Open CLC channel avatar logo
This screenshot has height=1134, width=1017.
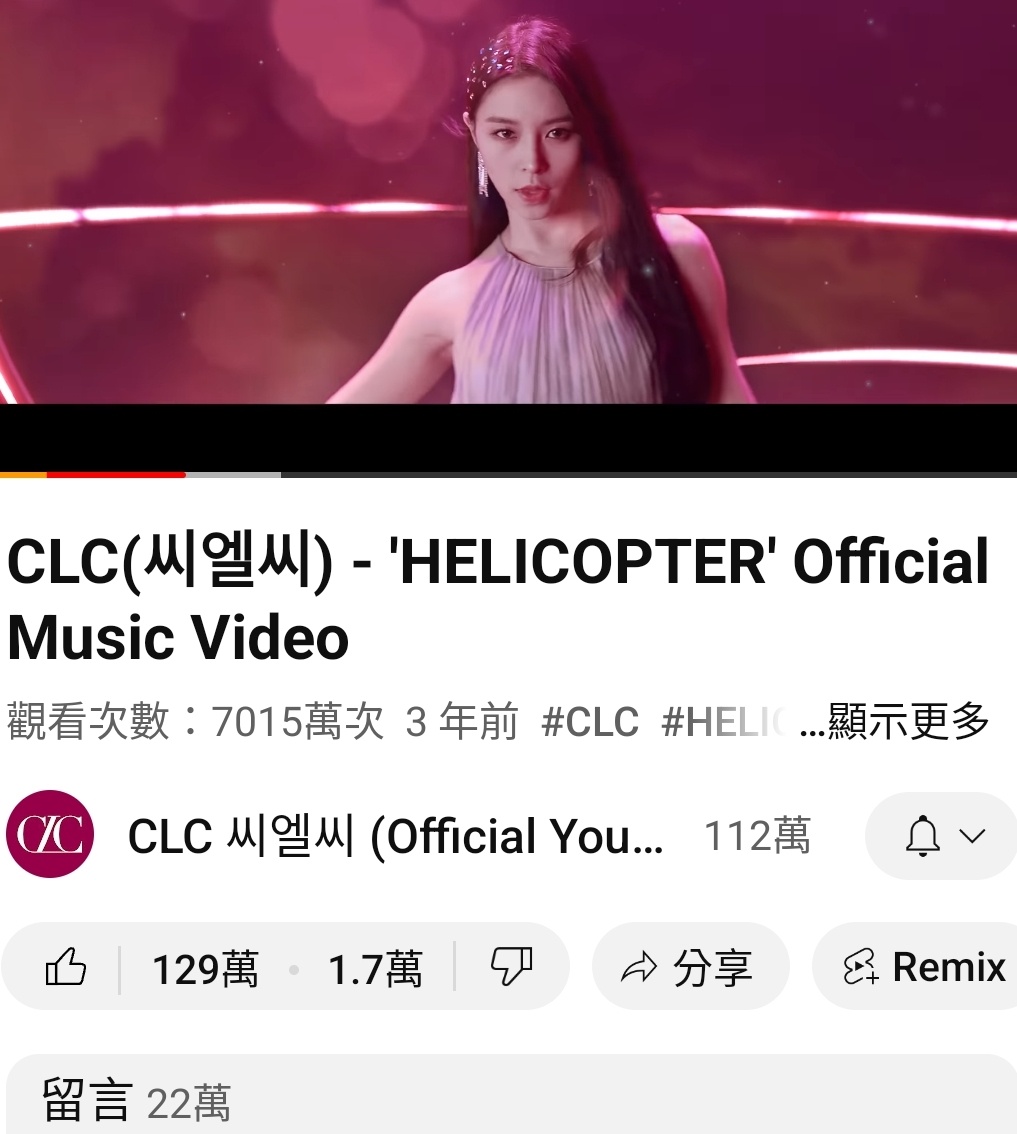50,834
